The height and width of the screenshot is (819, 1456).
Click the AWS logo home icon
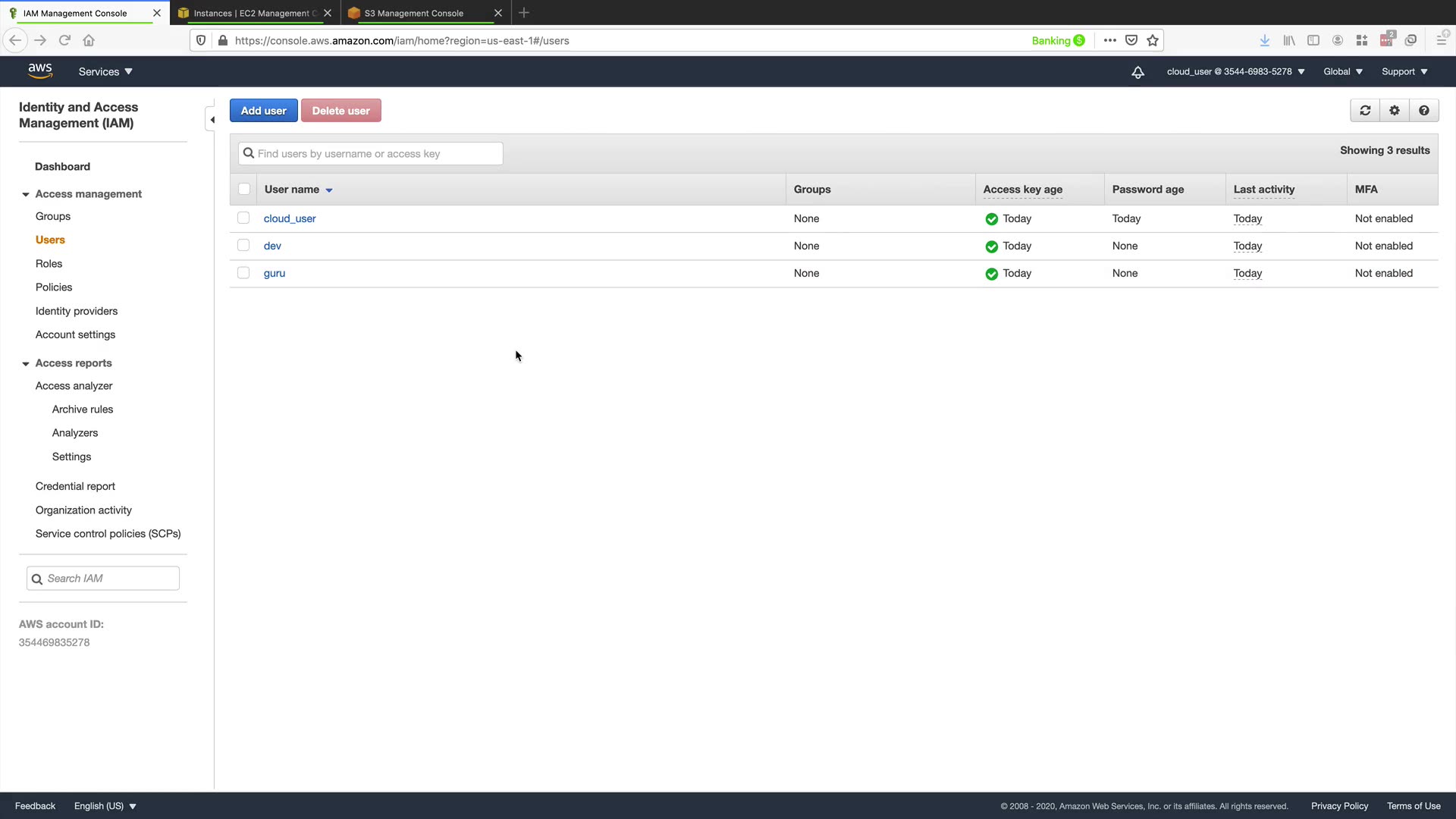pyautogui.click(x=40, y=71)
